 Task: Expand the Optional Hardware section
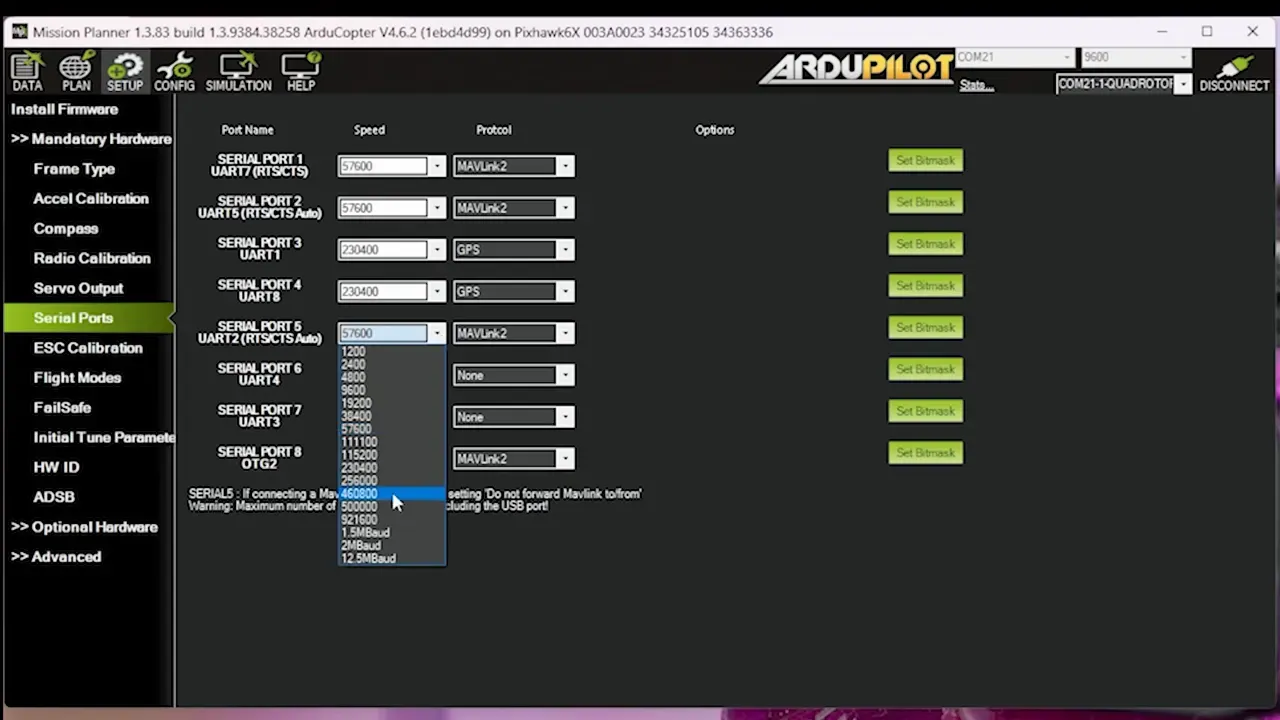coord(85,527)
